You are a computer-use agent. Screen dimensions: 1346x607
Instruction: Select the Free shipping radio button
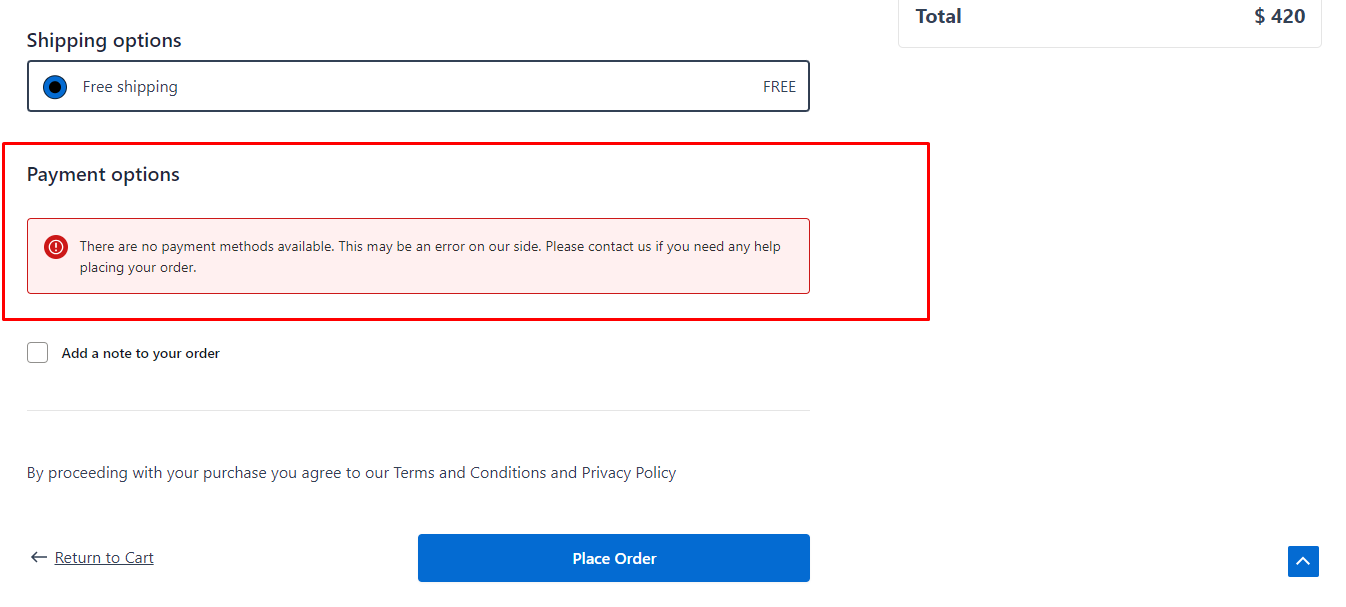[55, 87]
